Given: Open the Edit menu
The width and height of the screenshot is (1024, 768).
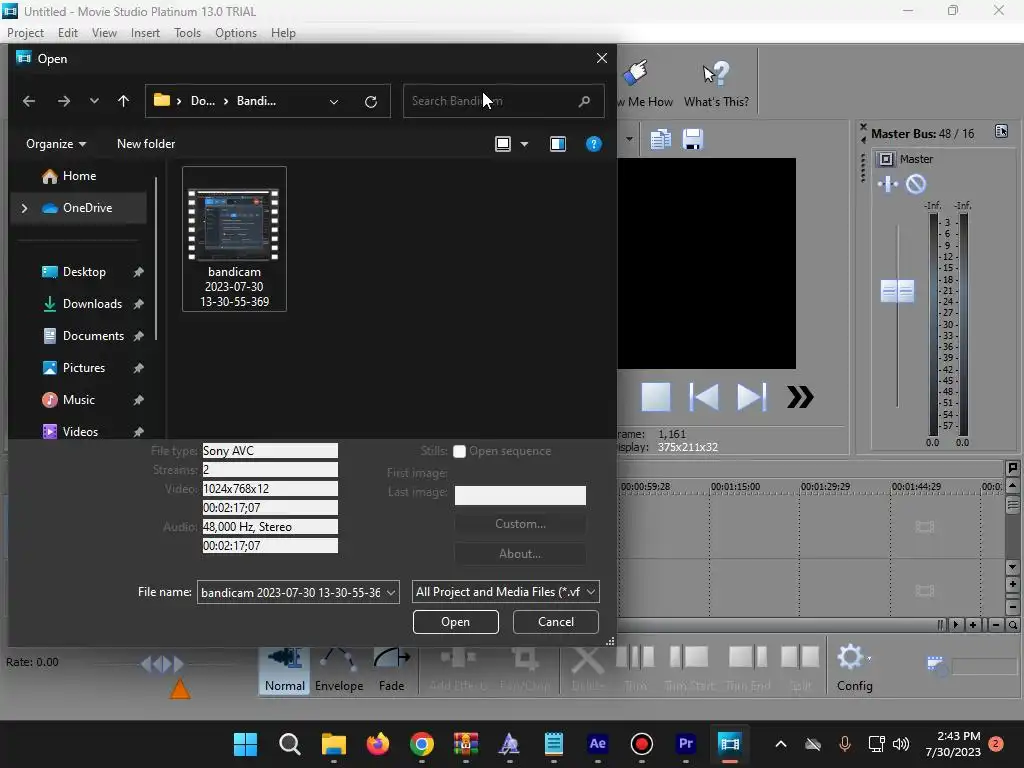Looking at the screenshot, I should [67, 33].
